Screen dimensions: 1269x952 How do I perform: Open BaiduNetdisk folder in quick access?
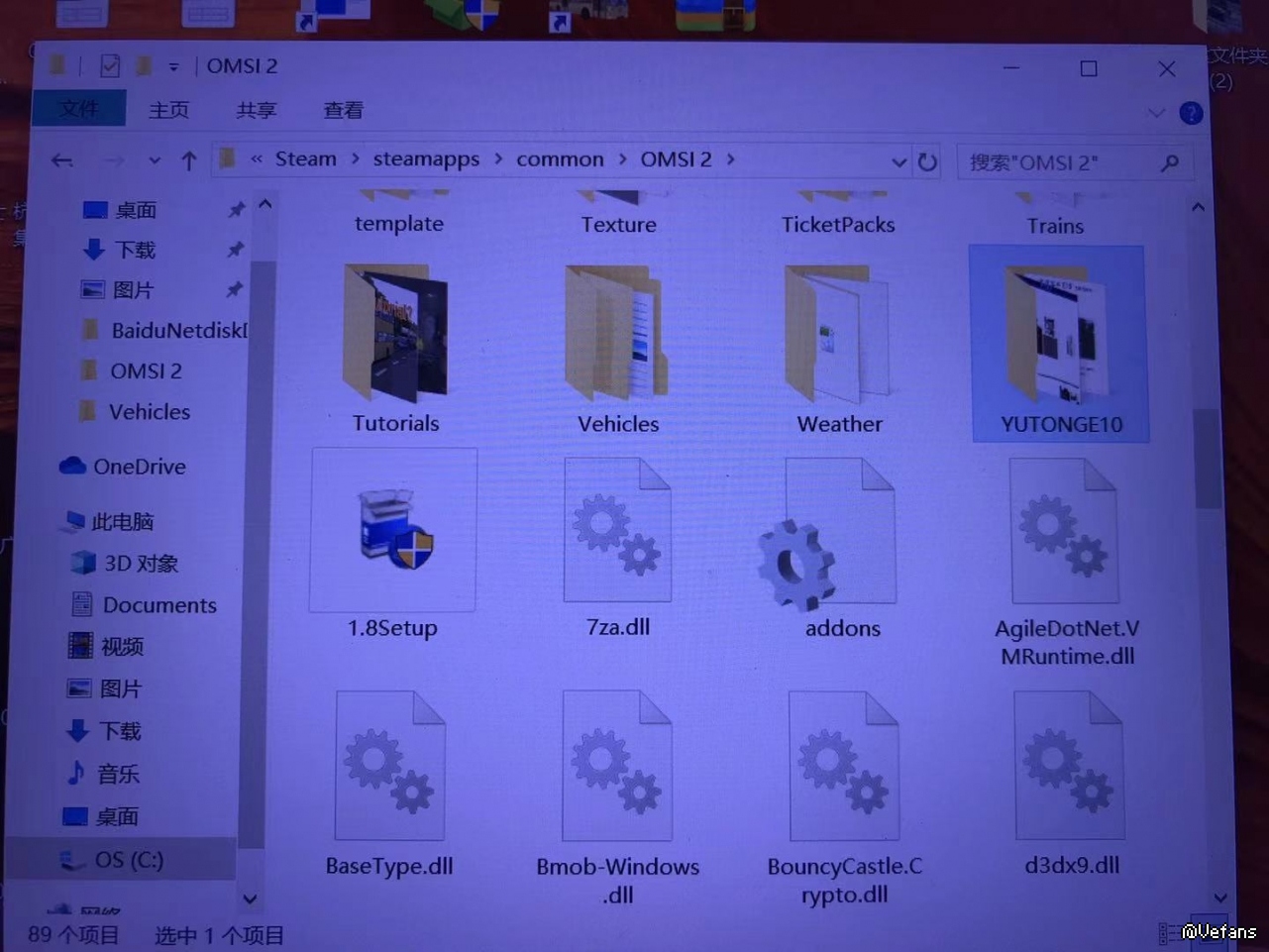click(163, 330)
